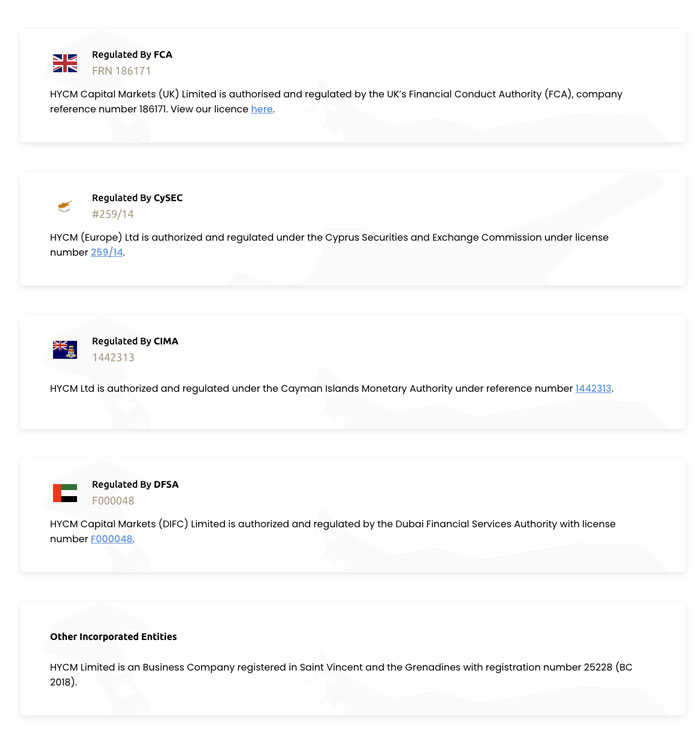Click the grey 'F000048' number under DFSA

tap(113, 500)
